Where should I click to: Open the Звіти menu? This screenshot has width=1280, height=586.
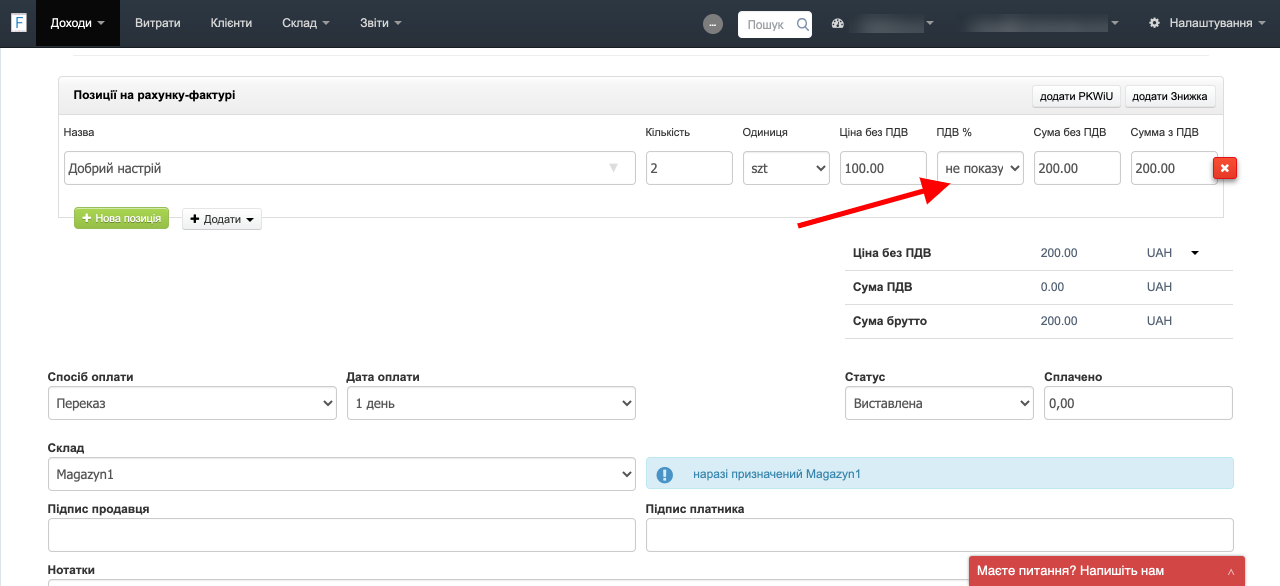(x=381, y=23)
